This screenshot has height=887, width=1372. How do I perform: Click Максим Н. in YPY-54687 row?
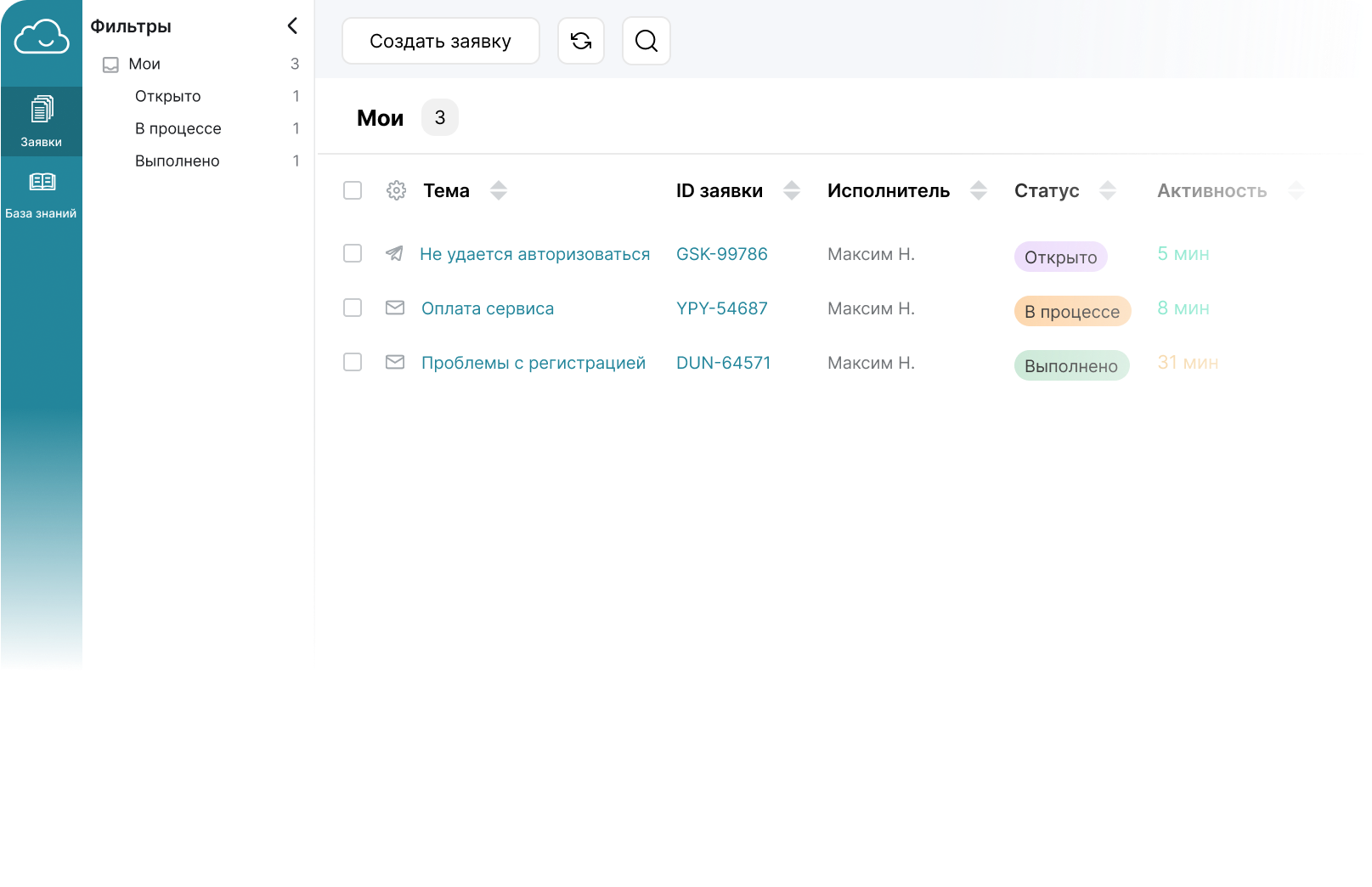[872, 308]
